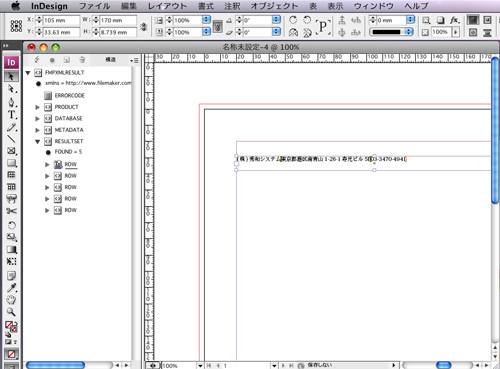Expand the METADATA element
Viewport: 500px width, 369px height.
click(x=38, y=130)
